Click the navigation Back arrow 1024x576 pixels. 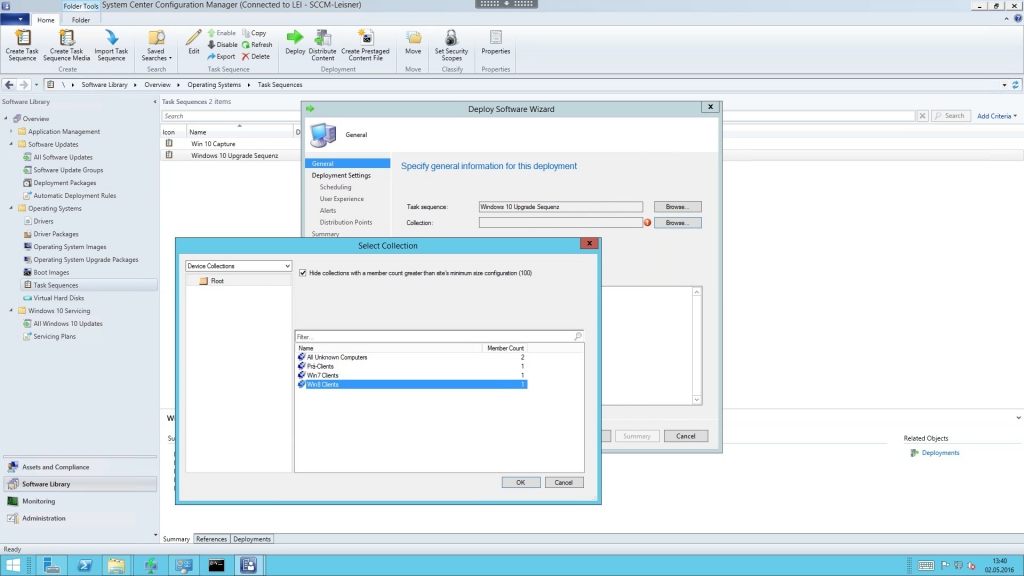tap(9, 84)
